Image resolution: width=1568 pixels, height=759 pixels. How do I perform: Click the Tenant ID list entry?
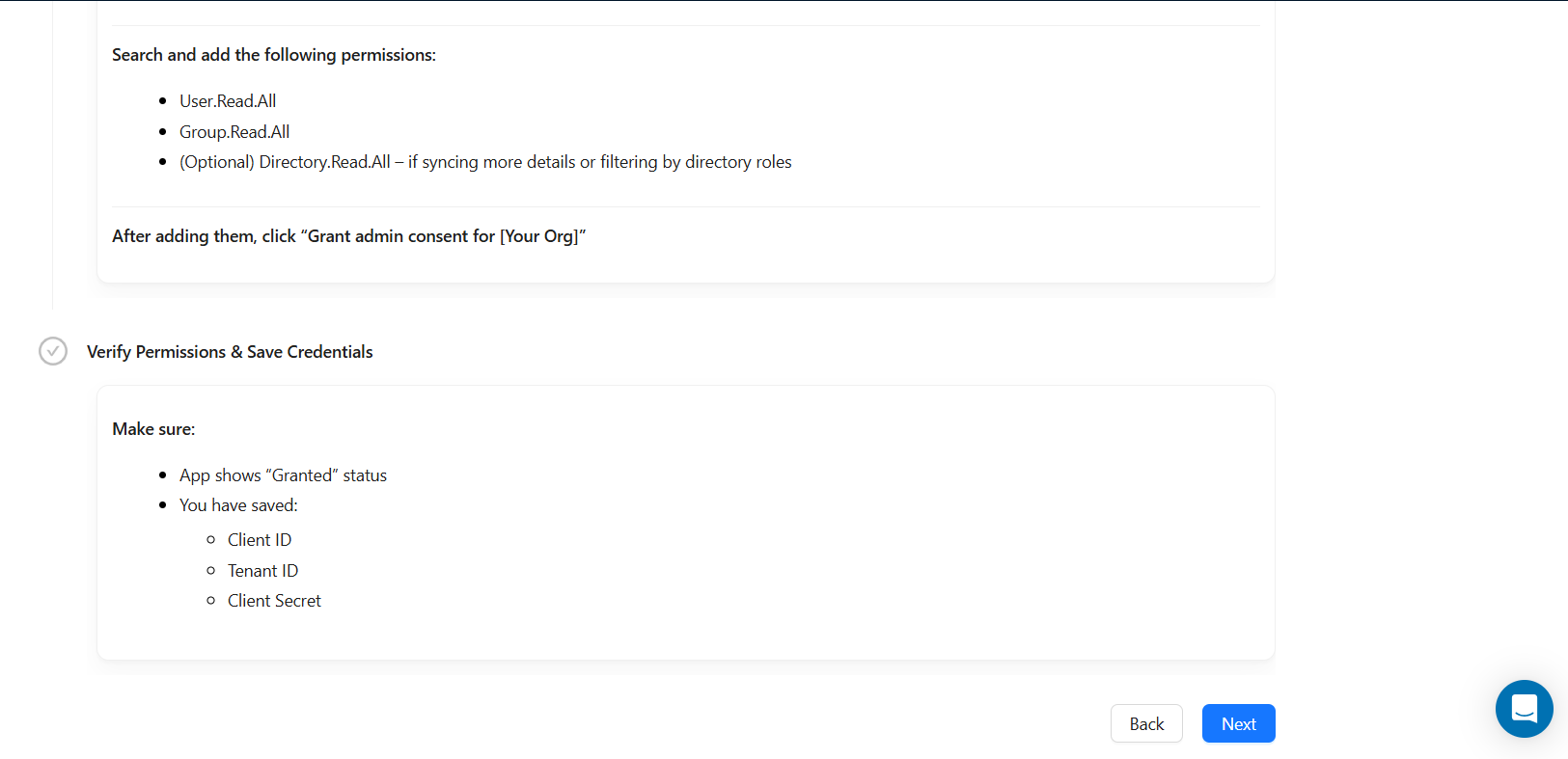262,571
